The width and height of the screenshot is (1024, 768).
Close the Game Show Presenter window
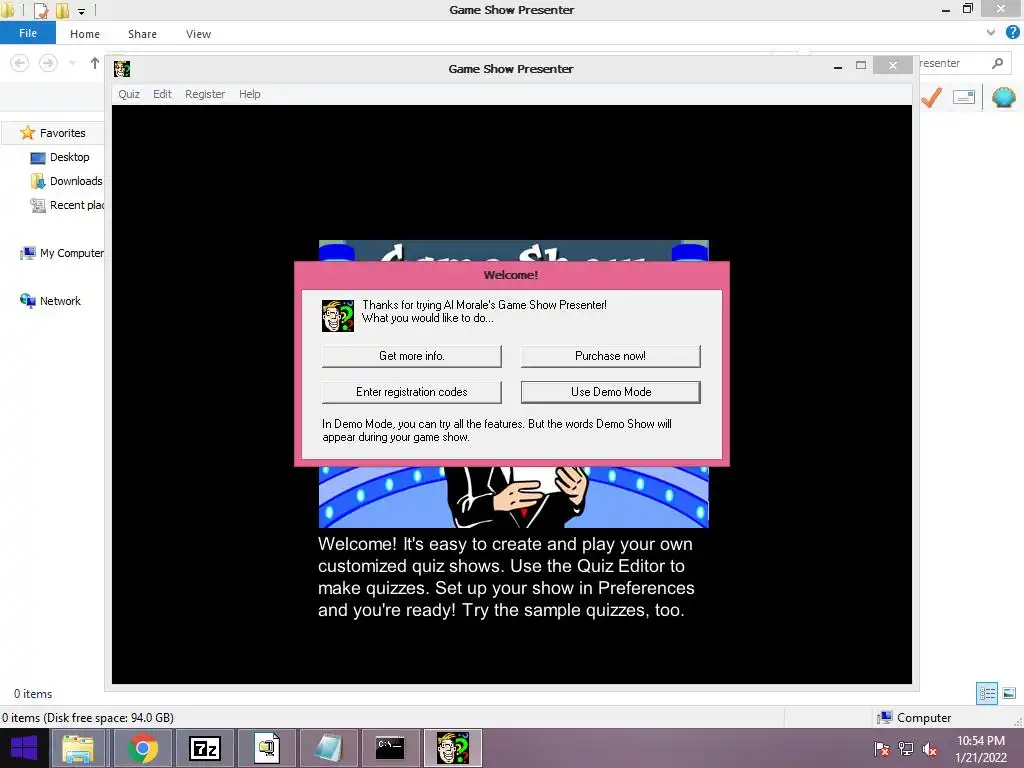(x=893, y=65)
